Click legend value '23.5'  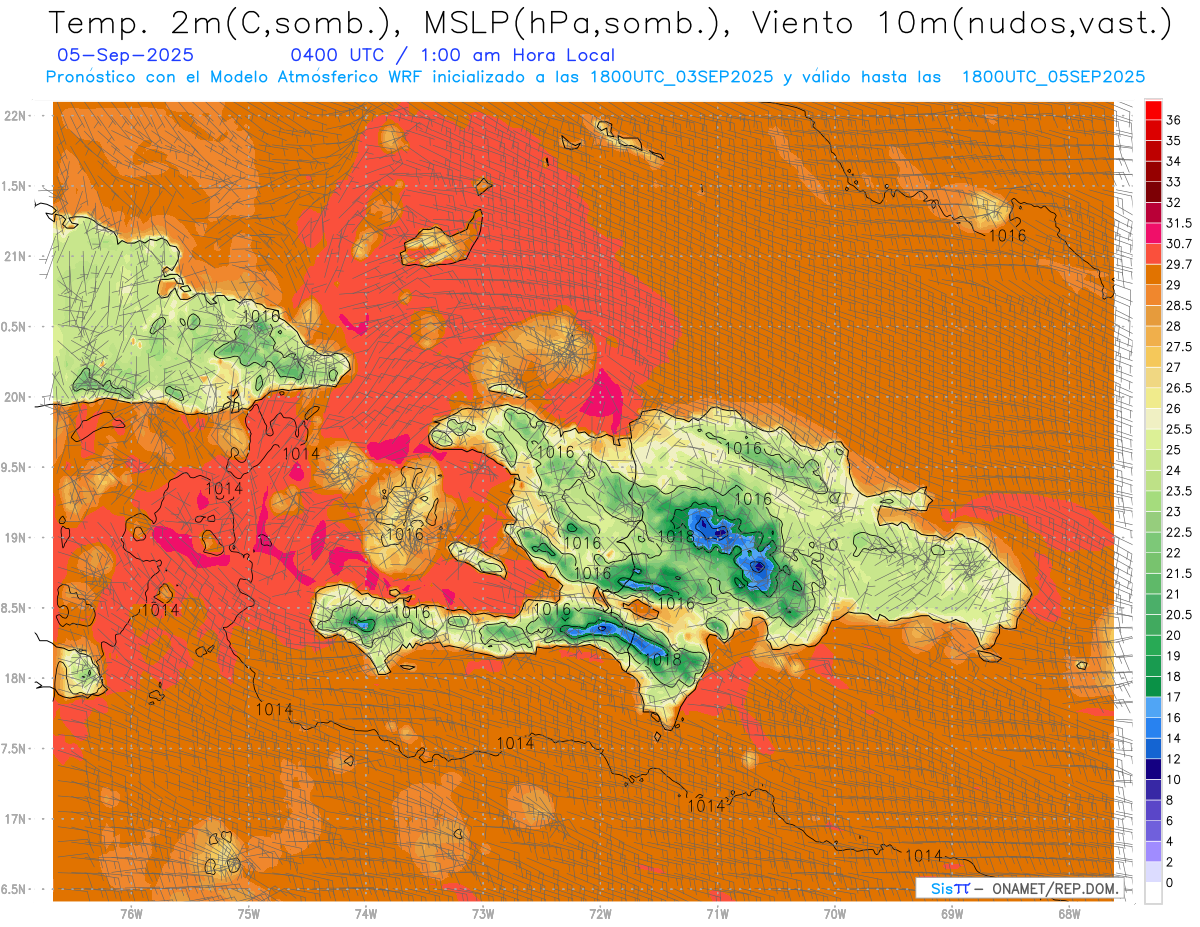pyautogui.click(x=1179, y=491)
